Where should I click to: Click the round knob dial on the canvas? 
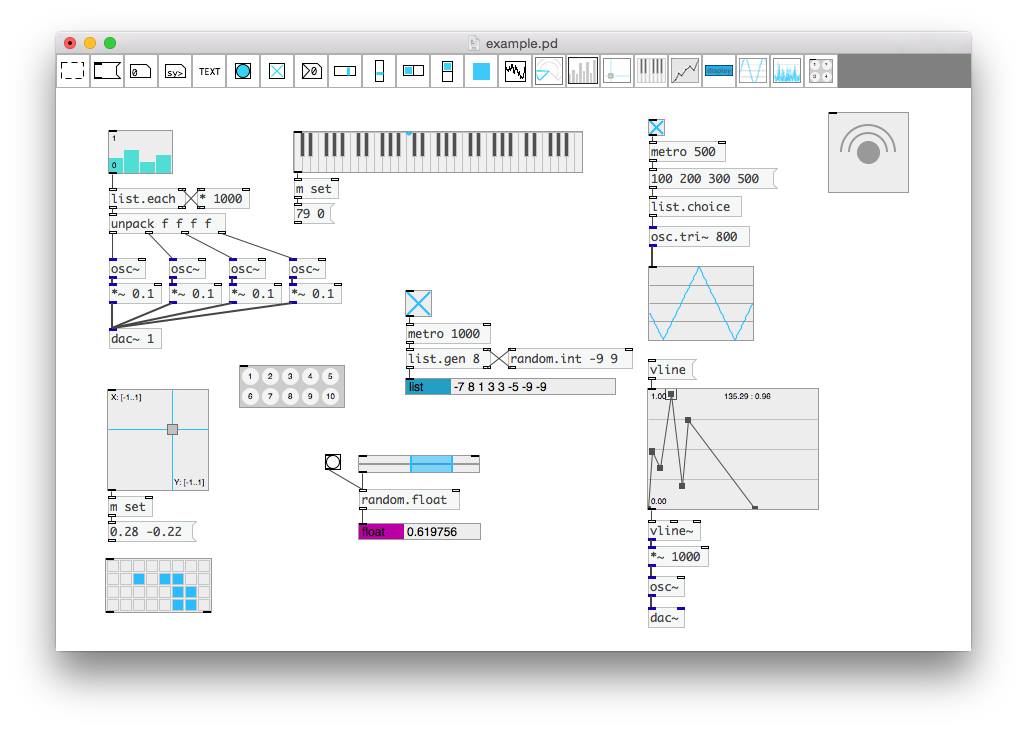868,152
